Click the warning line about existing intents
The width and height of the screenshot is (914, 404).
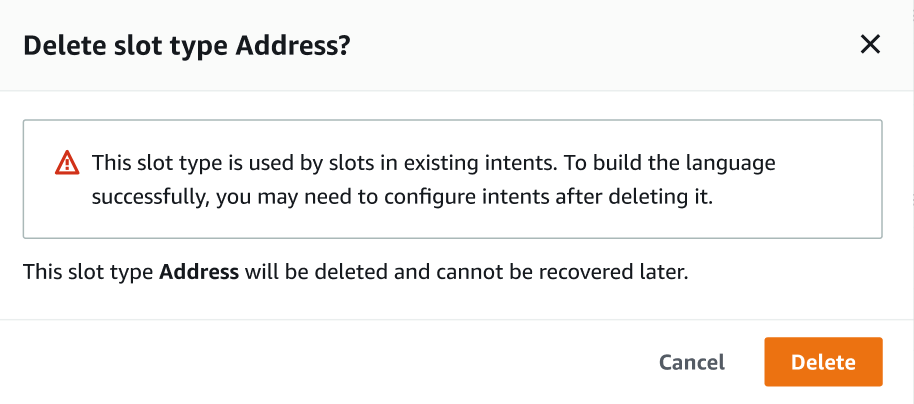point(433,162)
